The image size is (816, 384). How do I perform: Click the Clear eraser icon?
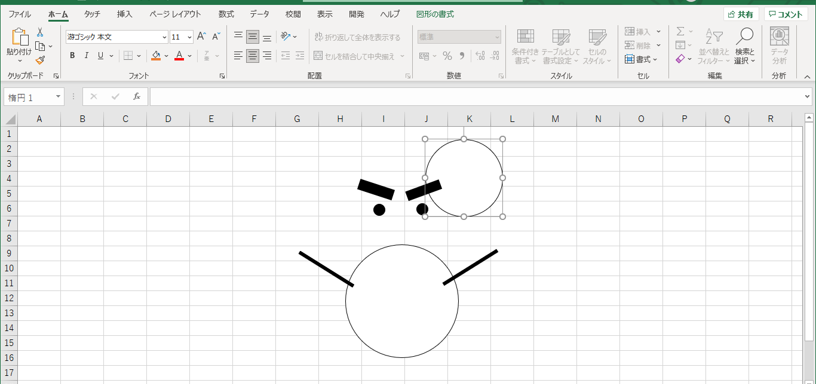[680, 59]
